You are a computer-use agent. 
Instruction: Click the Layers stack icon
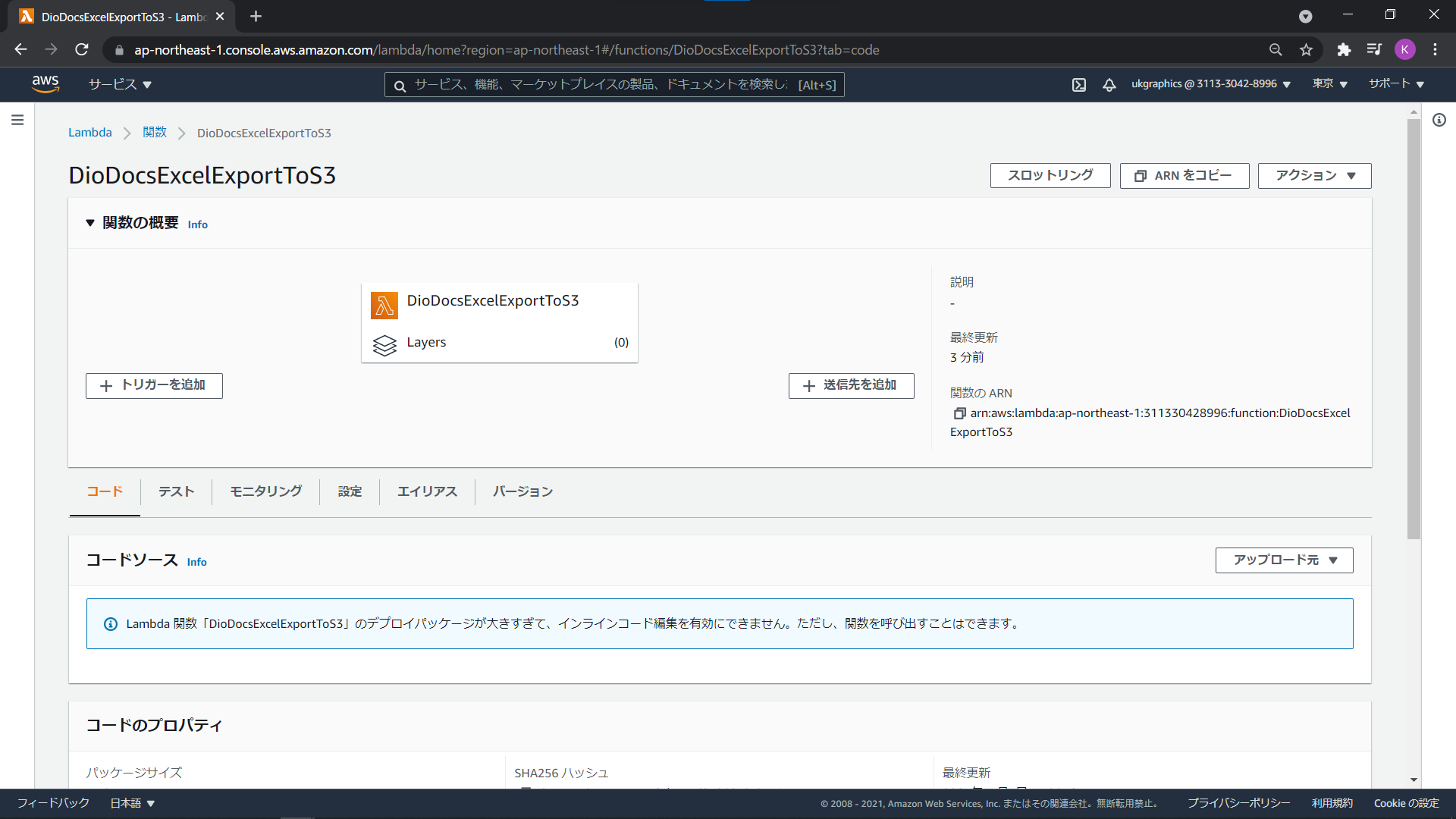384,345
